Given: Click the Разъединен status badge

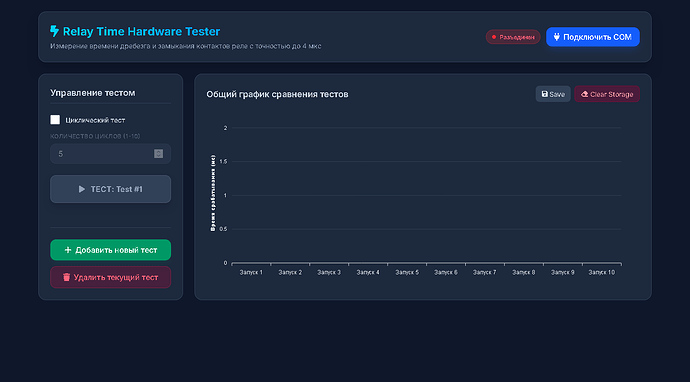Looking at the screenshot, I should coord(513,37).
